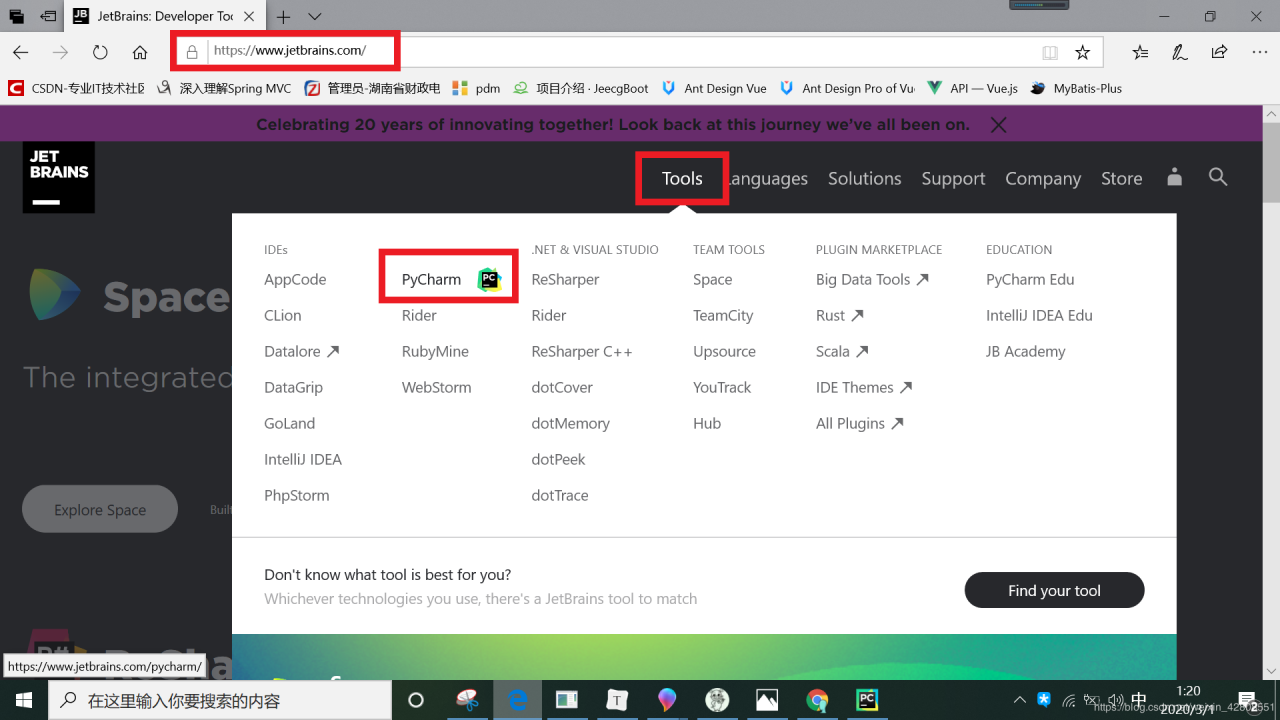Click the Explore Space button
Image resolution: width=1280 pixels, height=720 pixels.
100,509
